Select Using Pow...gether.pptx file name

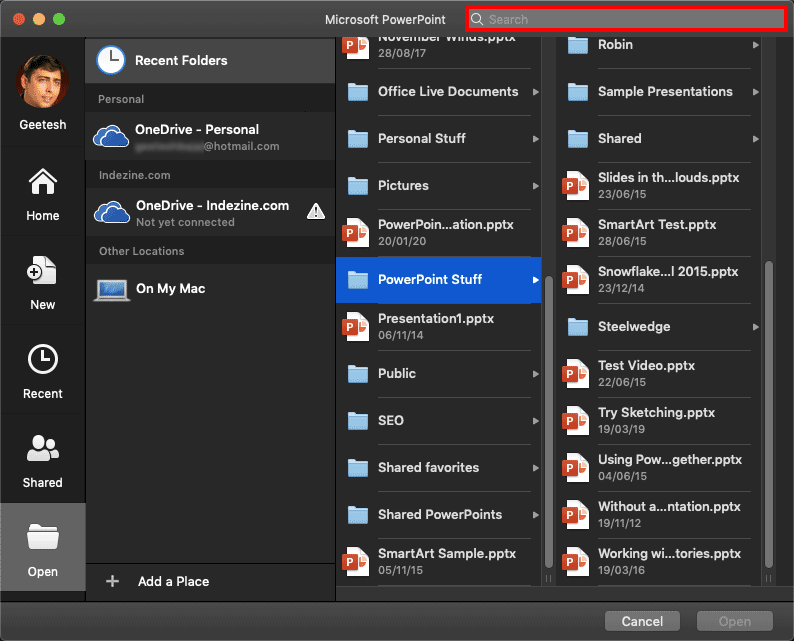click(x=669, y=459)
